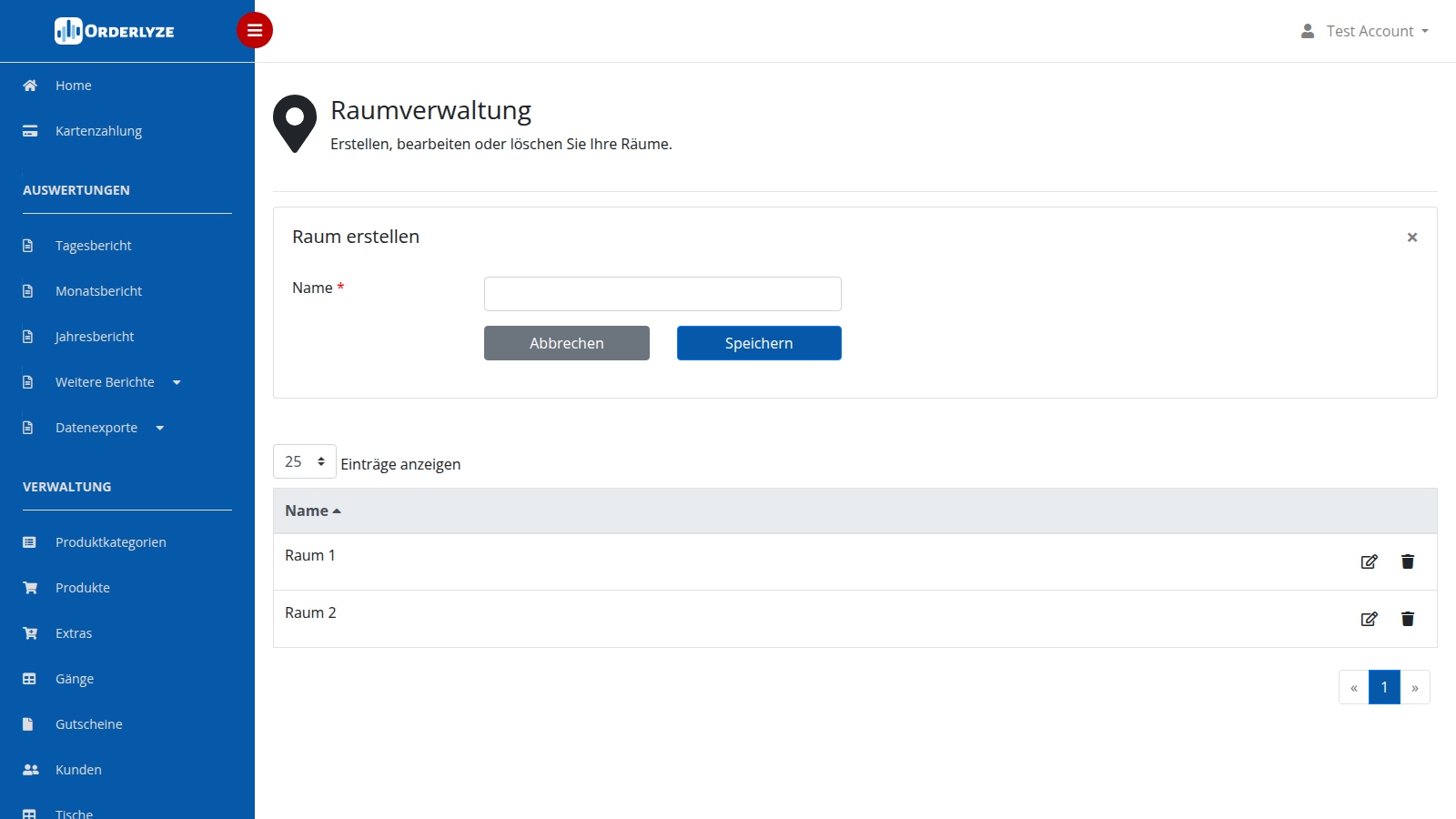1456x819 pixels.
Task: Expand the Weitere Berichte submenu arrow
Action: pyautogui.click(x=177, y=383)
